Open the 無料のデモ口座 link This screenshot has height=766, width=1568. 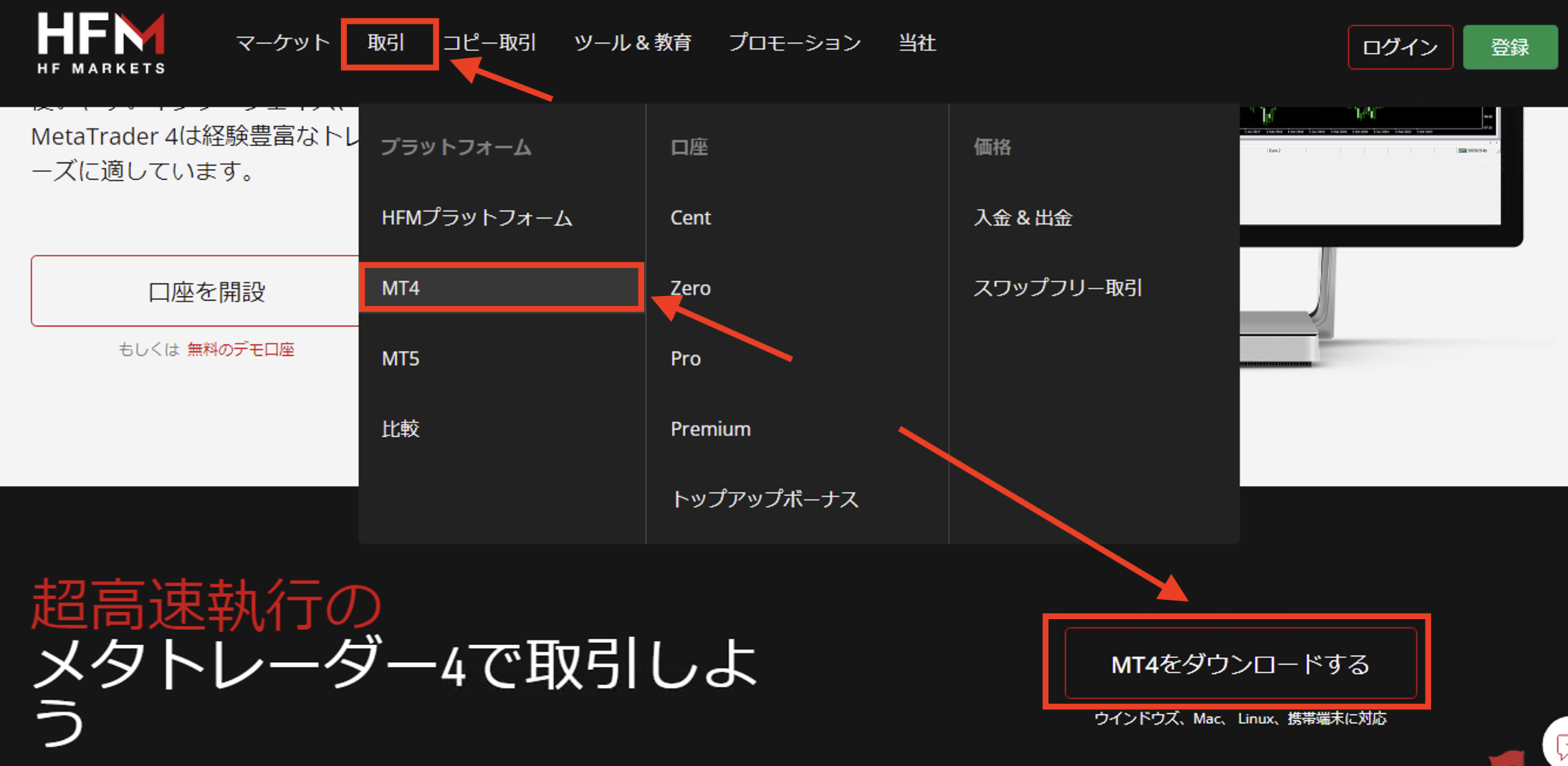pos(241,349)
